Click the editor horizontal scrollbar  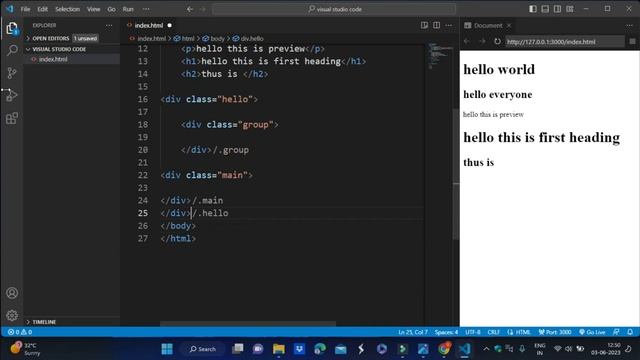[248, 324]
